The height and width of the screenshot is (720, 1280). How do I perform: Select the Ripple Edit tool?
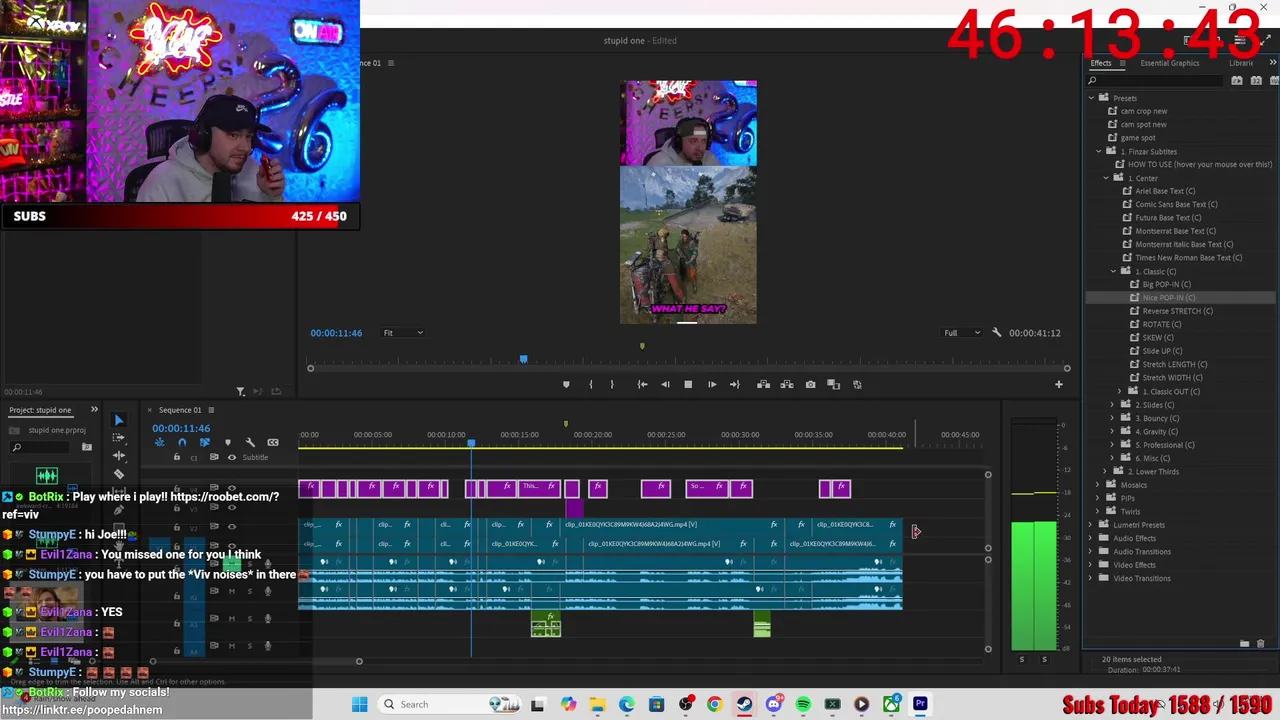[x=118, y=456]
